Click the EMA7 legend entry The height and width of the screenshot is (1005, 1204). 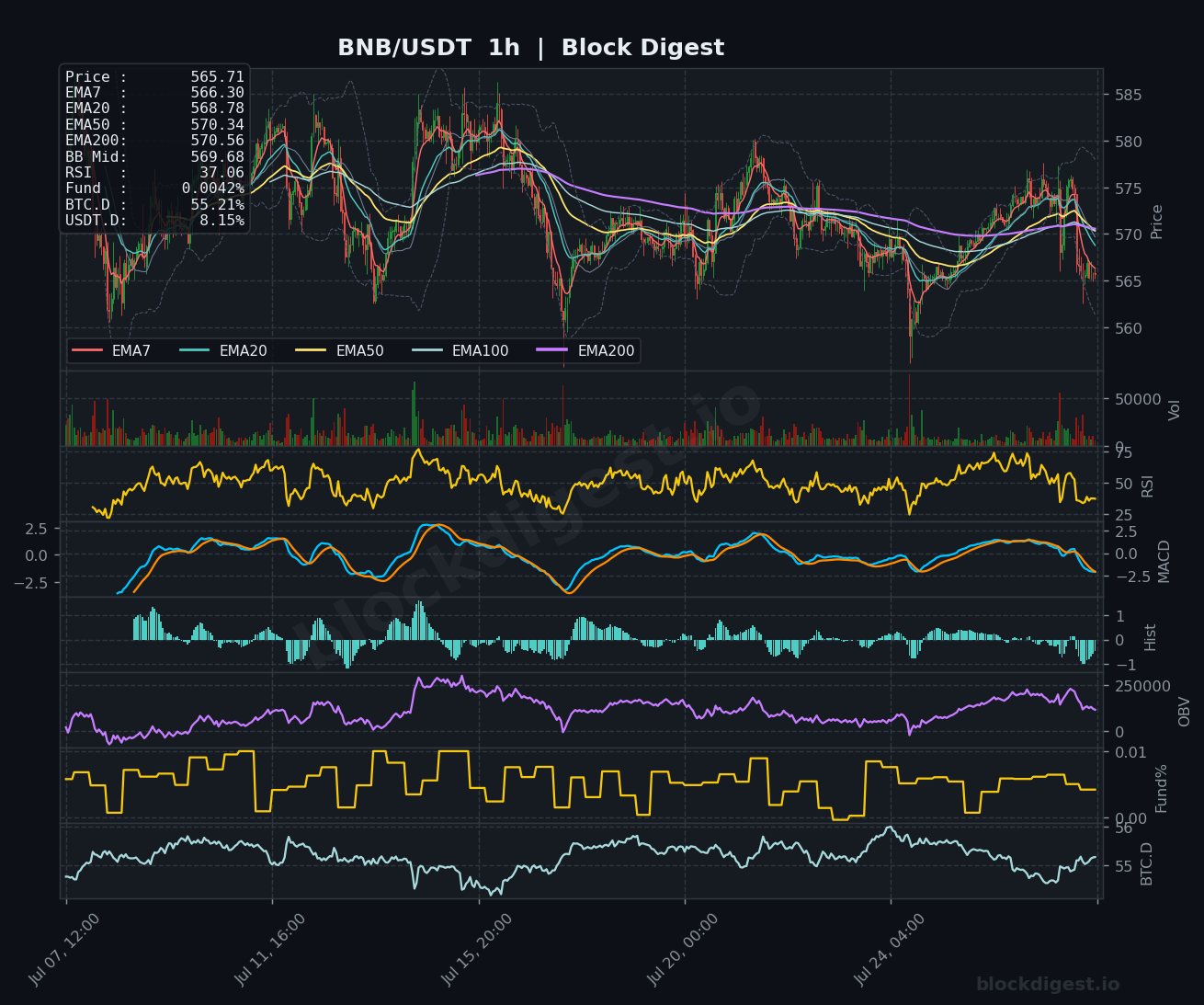click(x=111, y=350)
